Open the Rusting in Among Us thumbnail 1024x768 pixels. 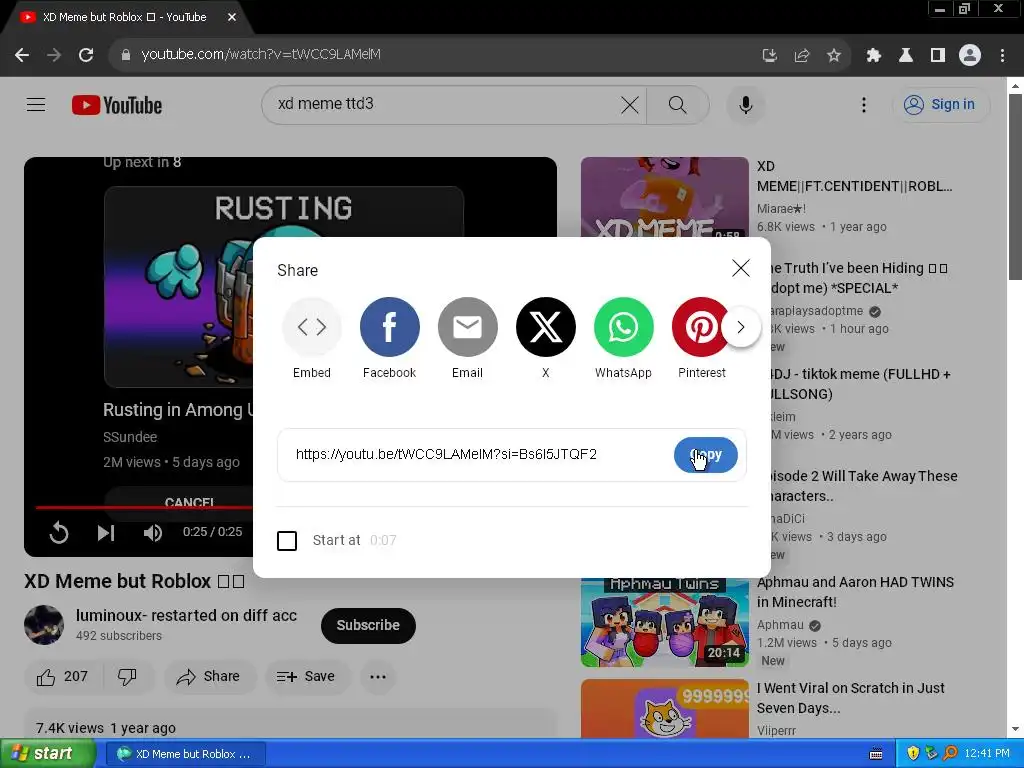coord(178,287)
